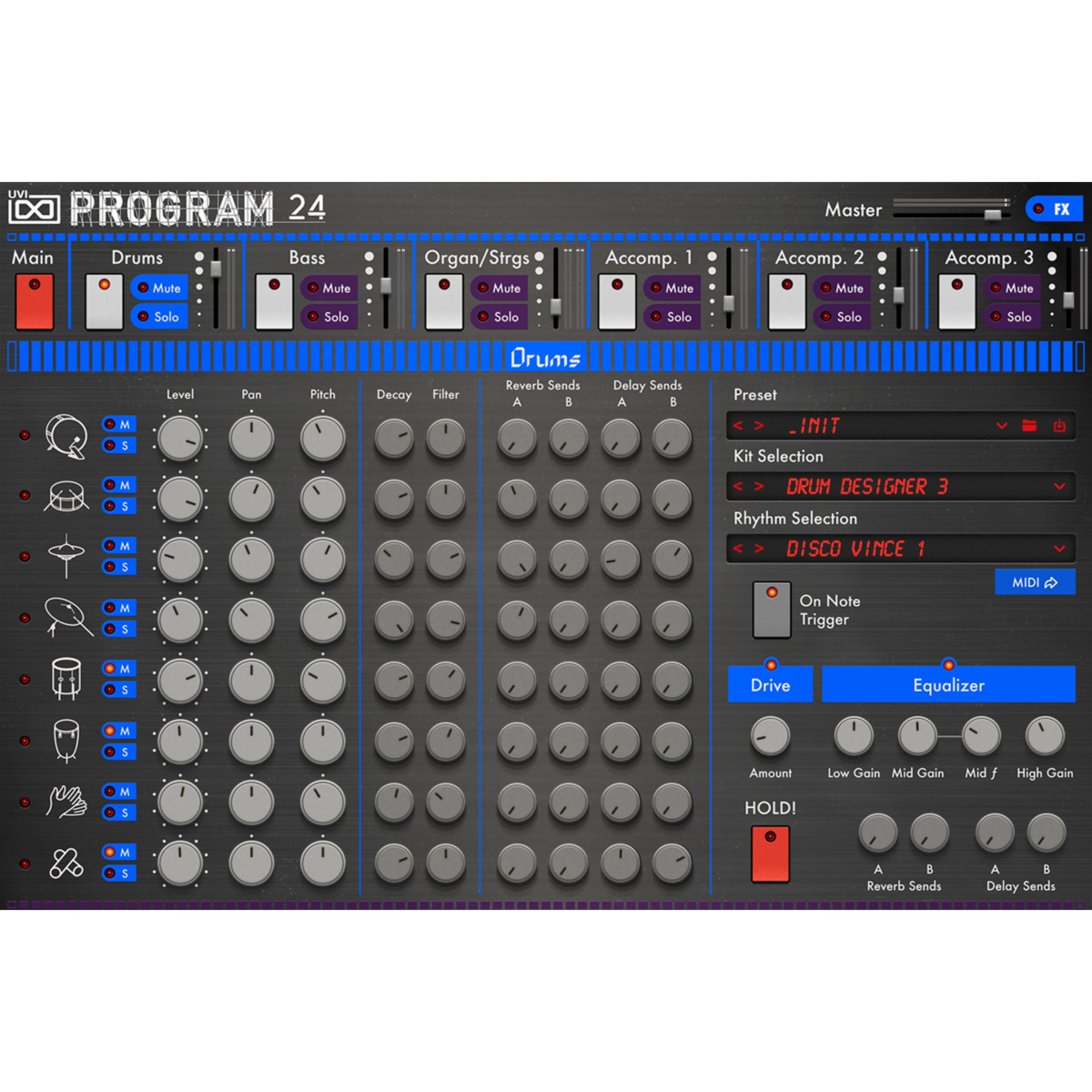1092x1092 pixels.
Task: Select the Accomp. 1 track pad
Action: click(617, 301)
